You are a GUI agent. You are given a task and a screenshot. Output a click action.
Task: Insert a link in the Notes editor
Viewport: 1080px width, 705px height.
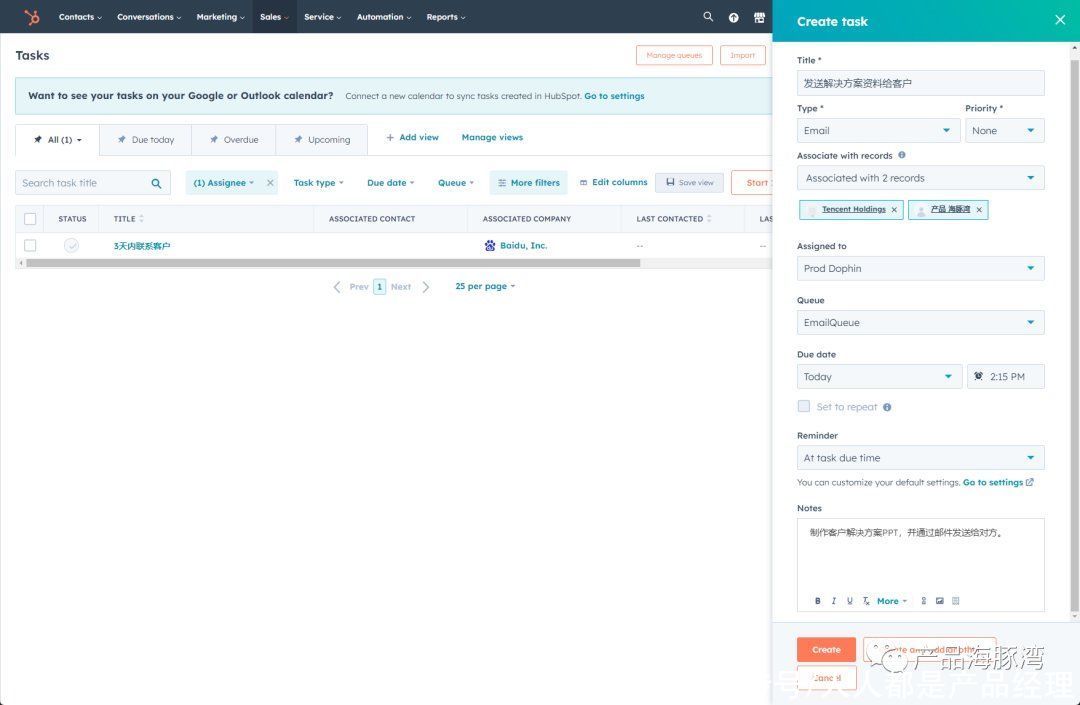[924, 601]
